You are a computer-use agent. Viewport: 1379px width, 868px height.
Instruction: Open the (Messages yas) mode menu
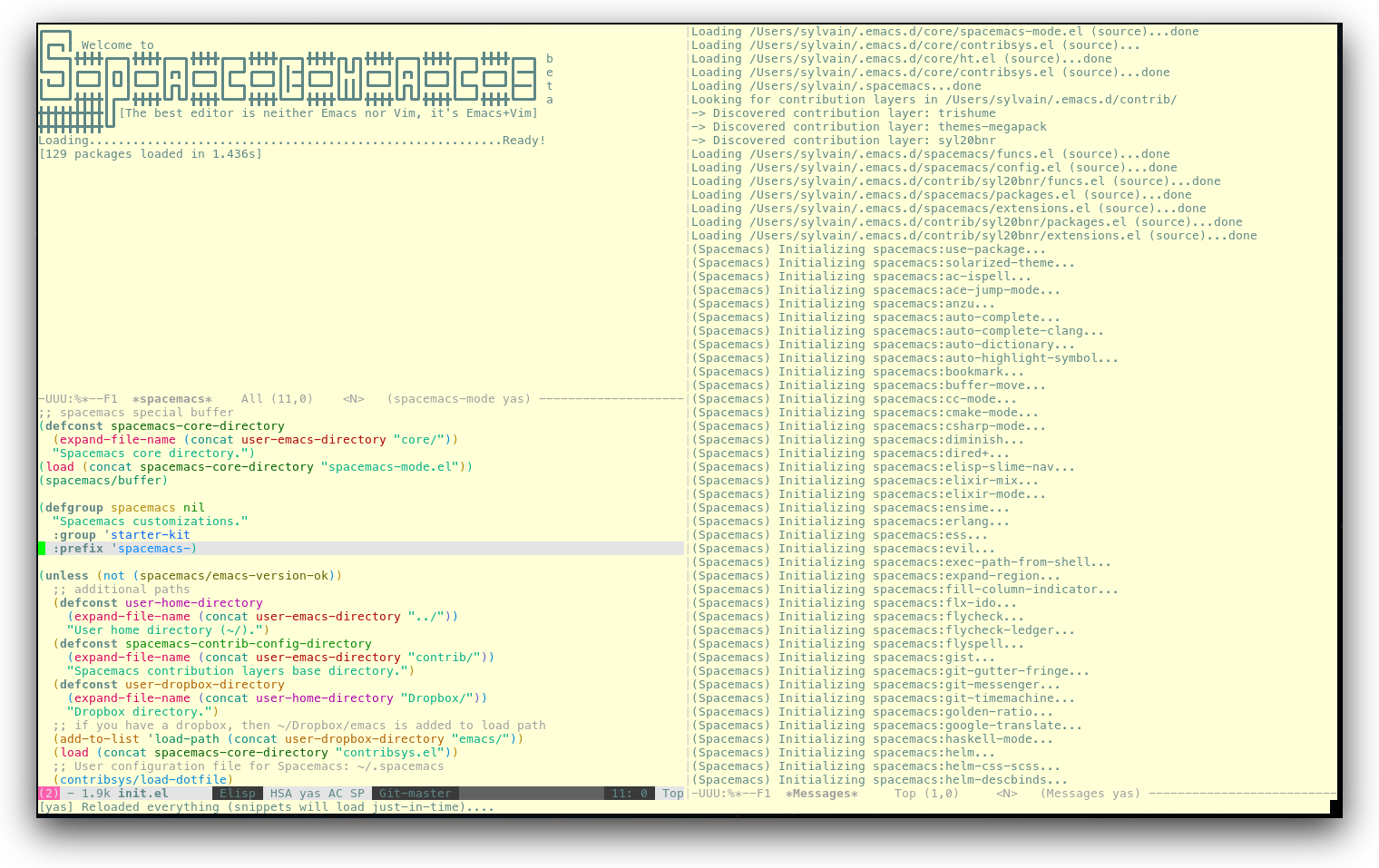pos(1090,794)
